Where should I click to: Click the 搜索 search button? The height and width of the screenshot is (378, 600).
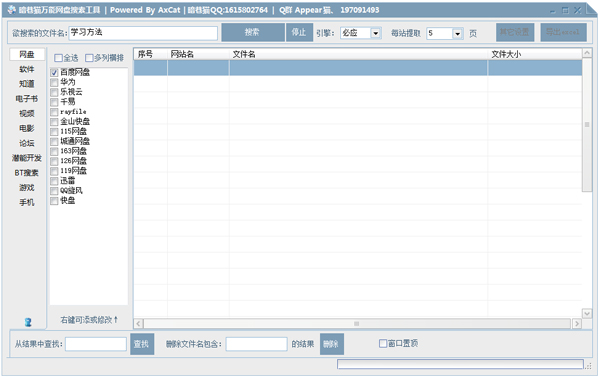(253, 33)
